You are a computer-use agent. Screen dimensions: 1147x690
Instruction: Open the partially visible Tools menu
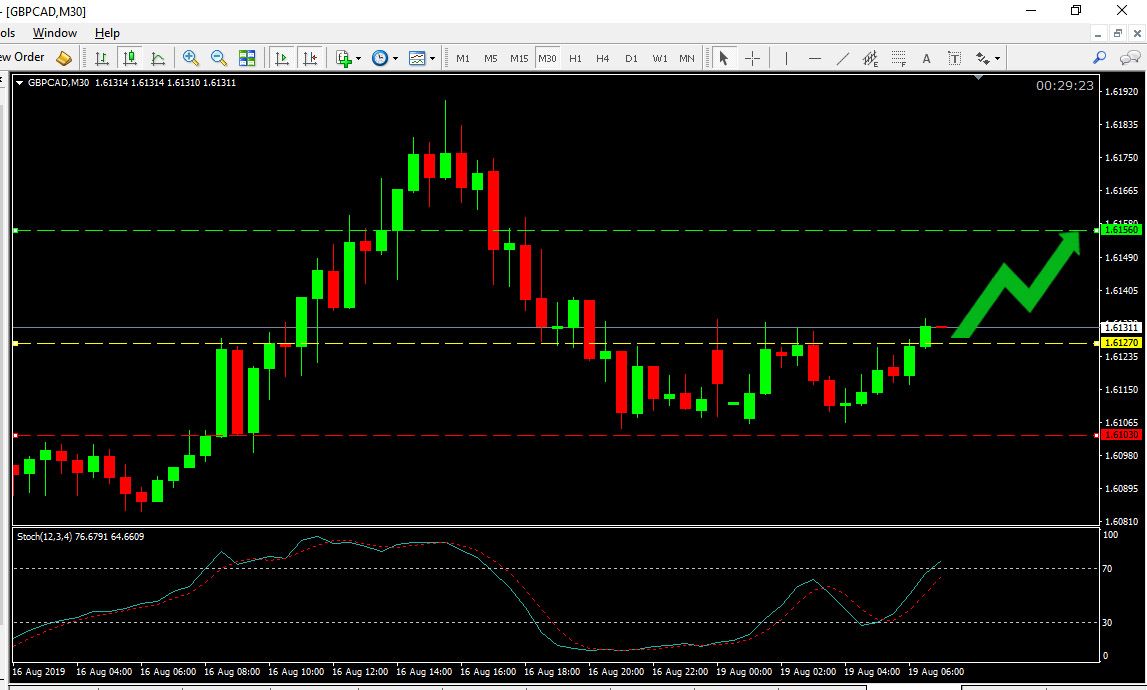[x=7, y=33]
